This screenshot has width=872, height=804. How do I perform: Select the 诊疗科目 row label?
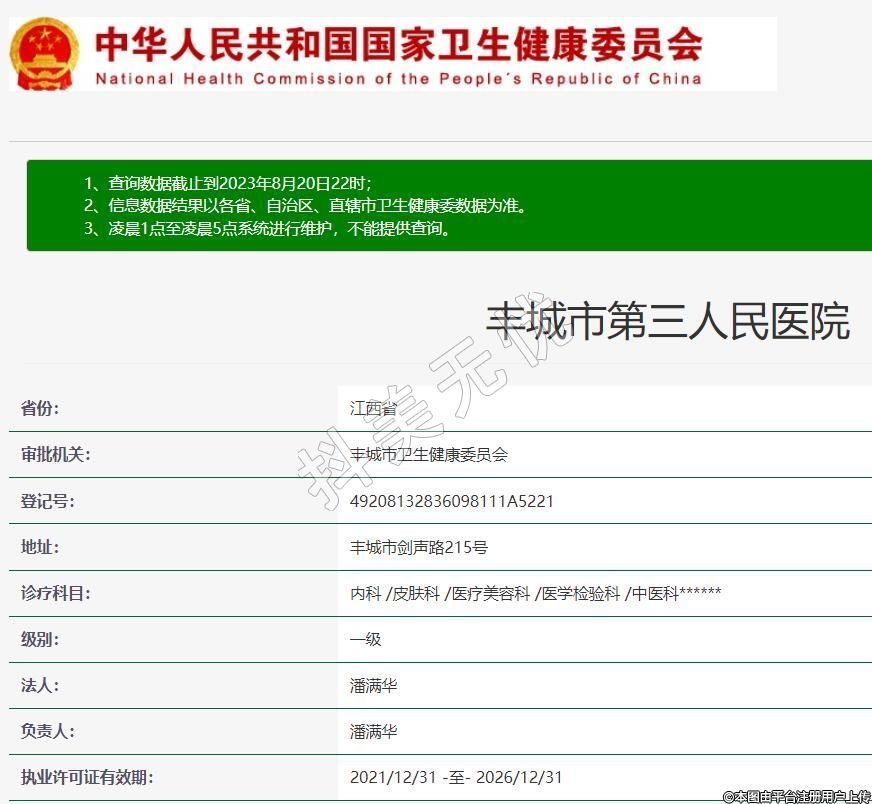point(56,593)
